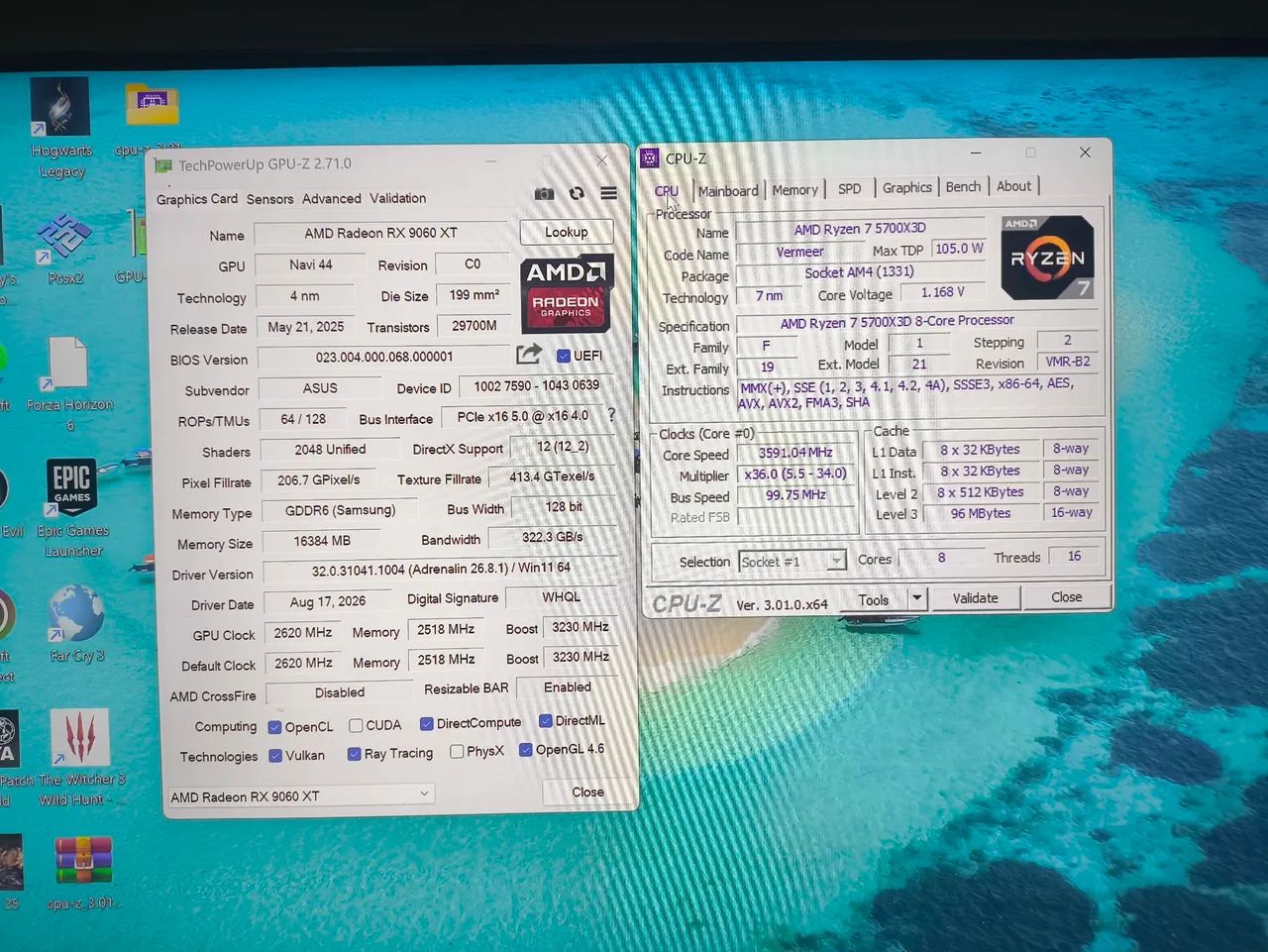Click the Memory Size value 16384 MB
Screen dimensions: 1268x952
point(322,541)
